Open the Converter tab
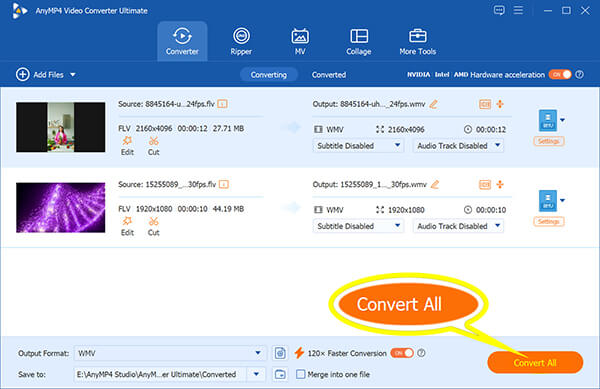600x389 pixels. (182, 41)
